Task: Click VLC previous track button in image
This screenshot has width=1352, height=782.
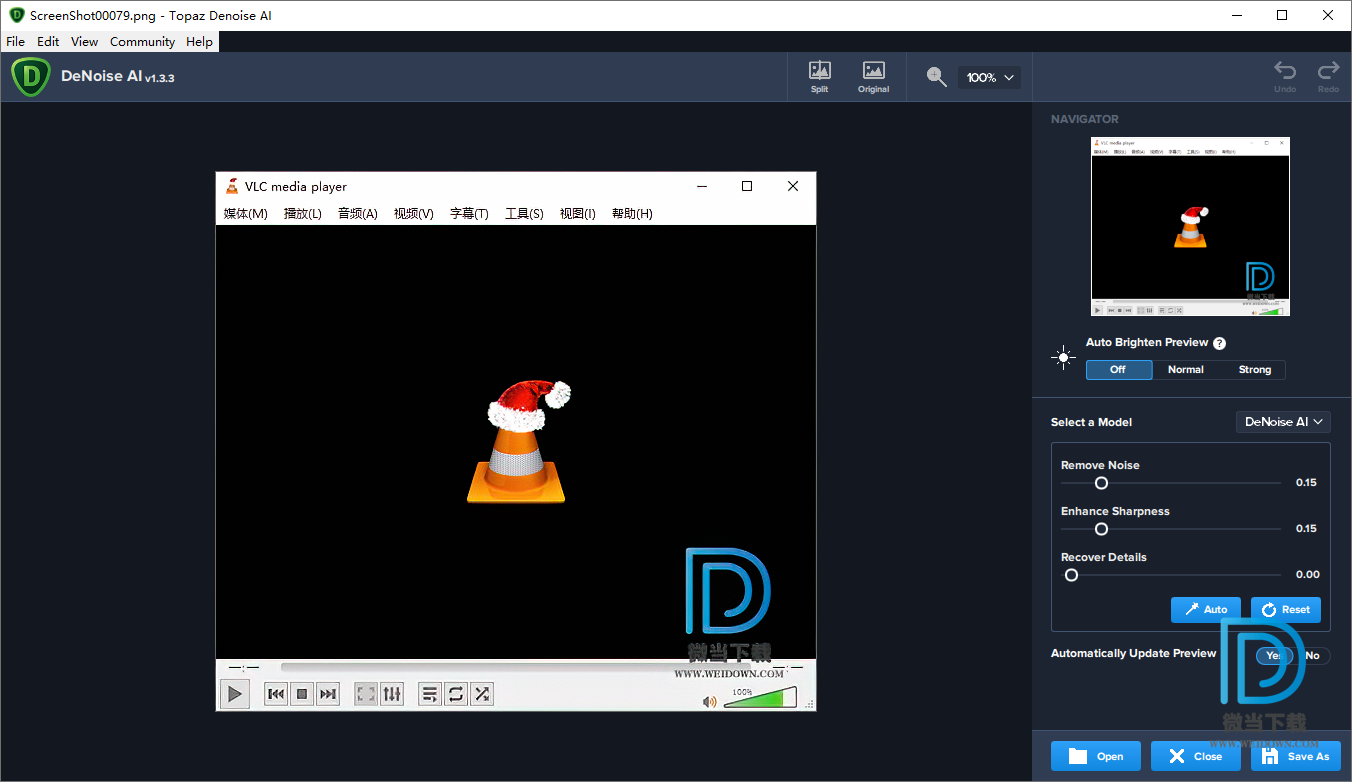Action: click(276, 693)
